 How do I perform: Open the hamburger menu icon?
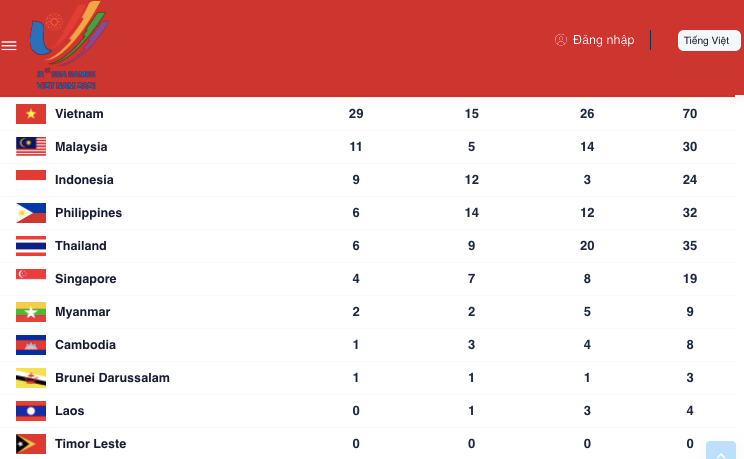[x=9, y=45]
